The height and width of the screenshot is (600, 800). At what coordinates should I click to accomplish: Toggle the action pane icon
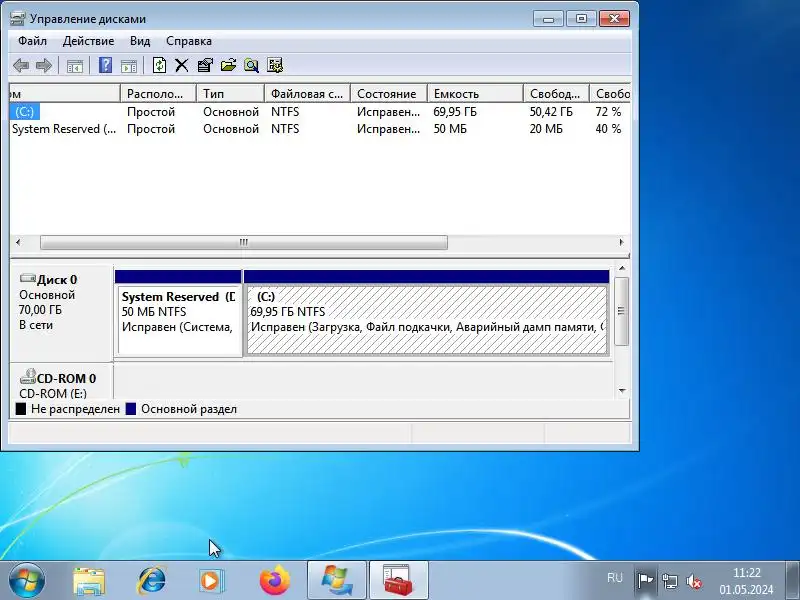[x=129, y=65]
